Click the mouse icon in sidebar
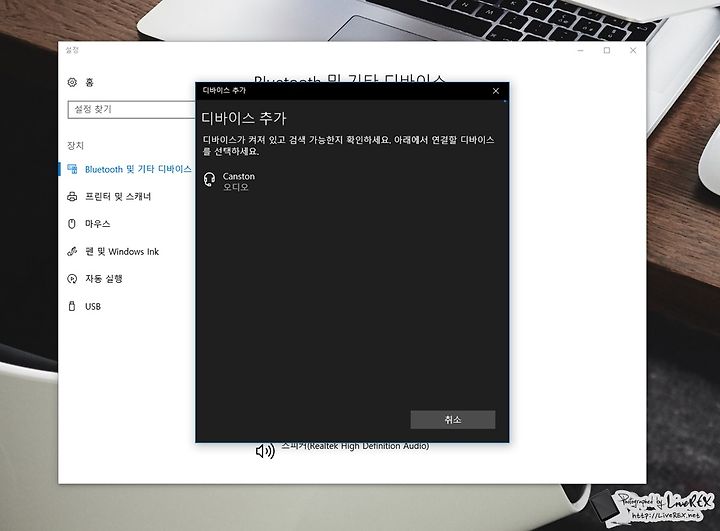720x531 pixels. [x=72, y=224]
